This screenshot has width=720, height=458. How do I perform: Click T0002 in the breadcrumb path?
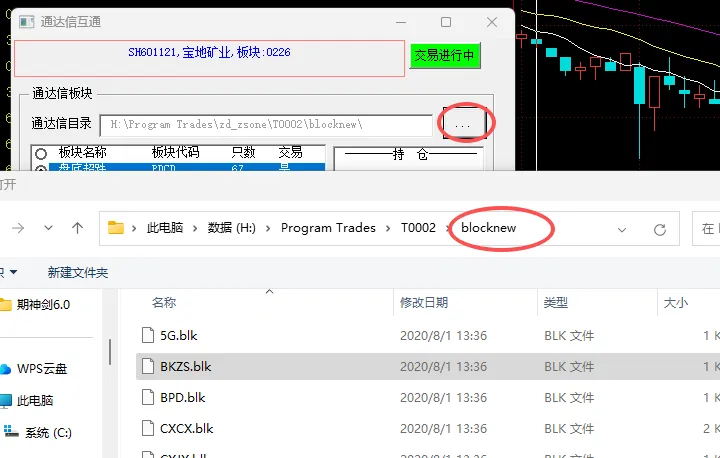pyautogui.click(x=418, y=228)
